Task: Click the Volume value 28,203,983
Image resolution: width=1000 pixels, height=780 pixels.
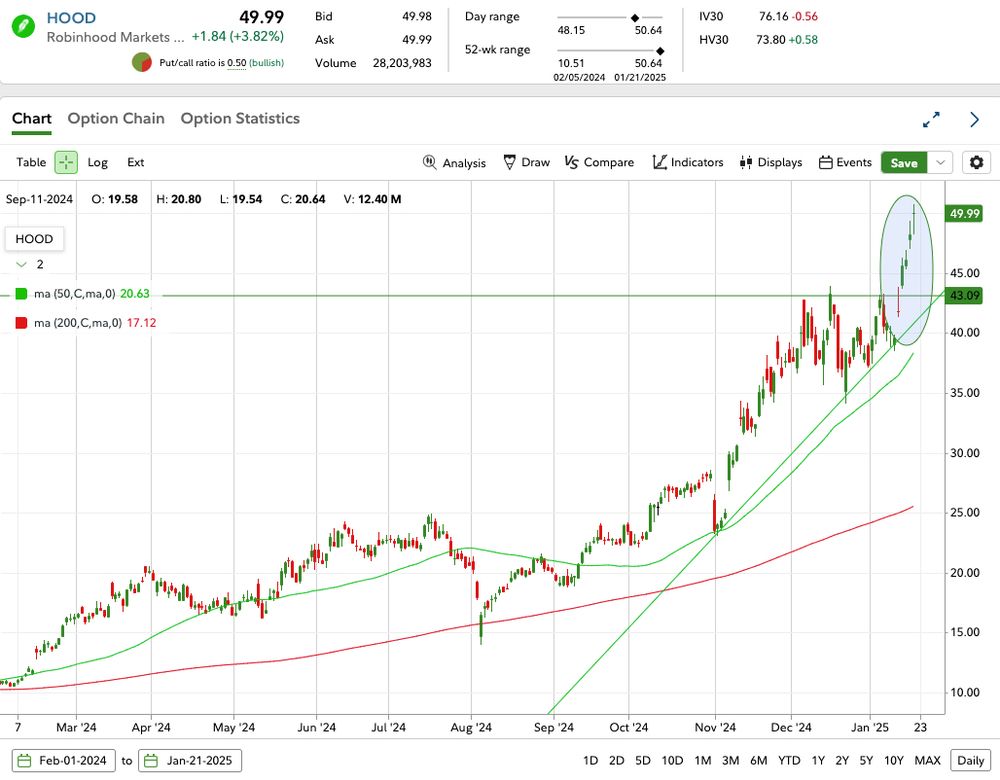Action: point(402,63)
